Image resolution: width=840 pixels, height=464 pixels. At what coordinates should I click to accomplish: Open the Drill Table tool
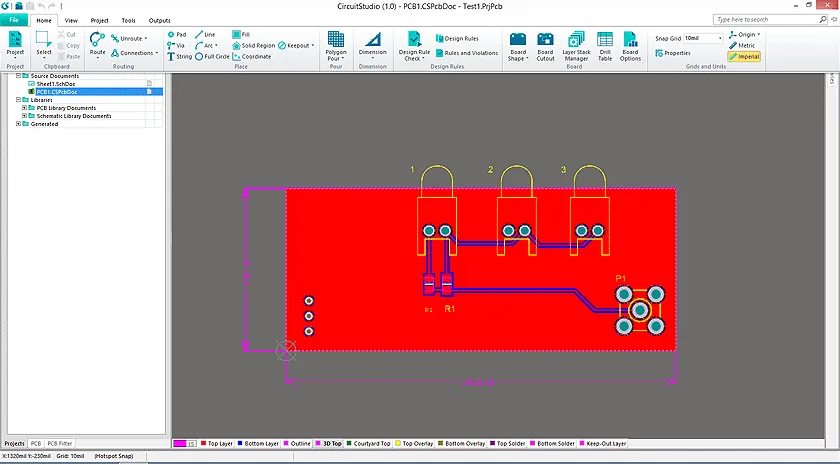pyautogui.click(x=605, y=40)
